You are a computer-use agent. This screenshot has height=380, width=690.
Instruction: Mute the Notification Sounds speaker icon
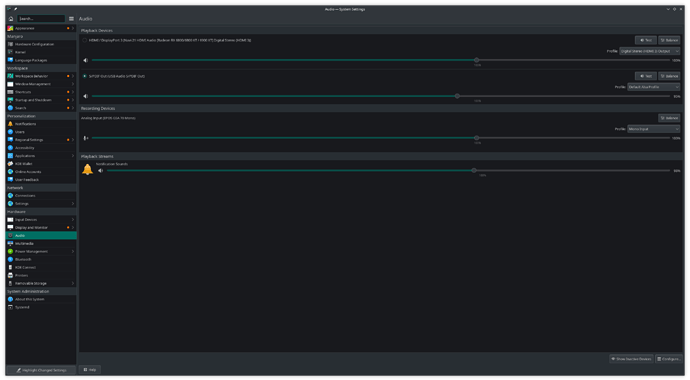point(101,171)
